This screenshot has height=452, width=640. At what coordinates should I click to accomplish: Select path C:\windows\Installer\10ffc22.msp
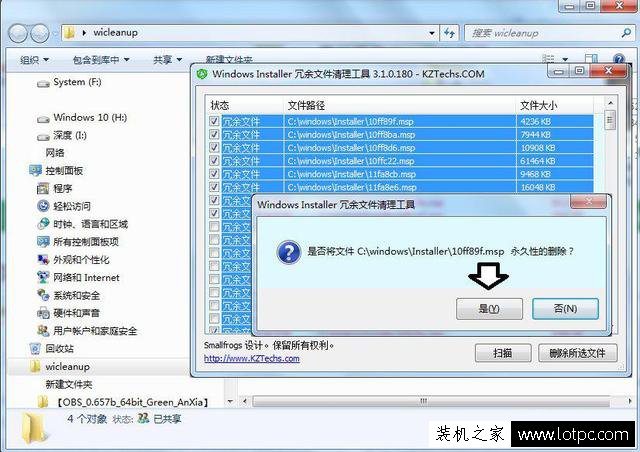point(351,161)
